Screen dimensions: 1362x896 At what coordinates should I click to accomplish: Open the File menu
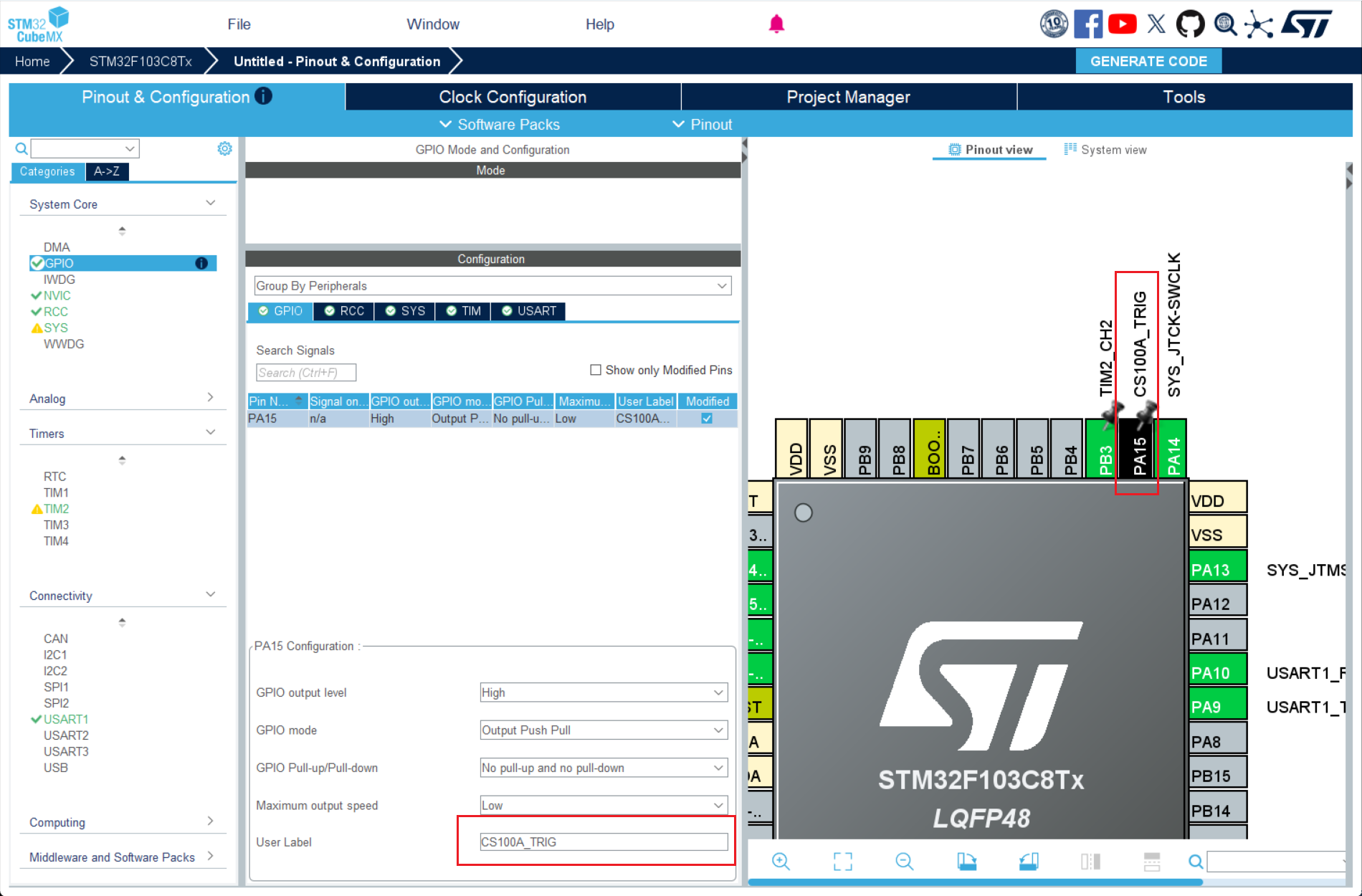pyautogui.click(x=239, y=24)
